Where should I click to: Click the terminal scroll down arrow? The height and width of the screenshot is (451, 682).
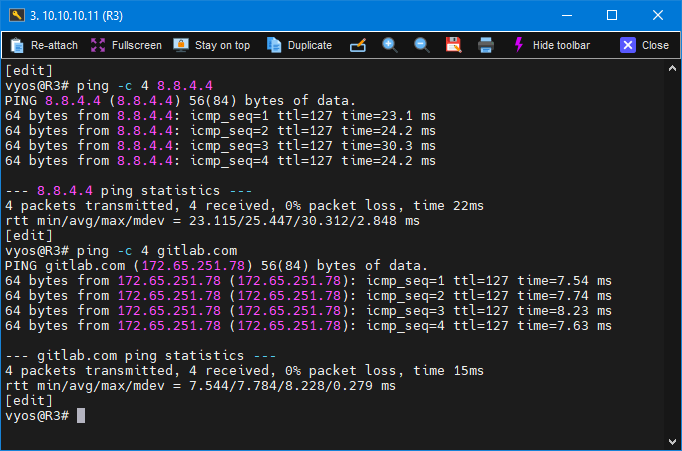(x=672, y=442)
